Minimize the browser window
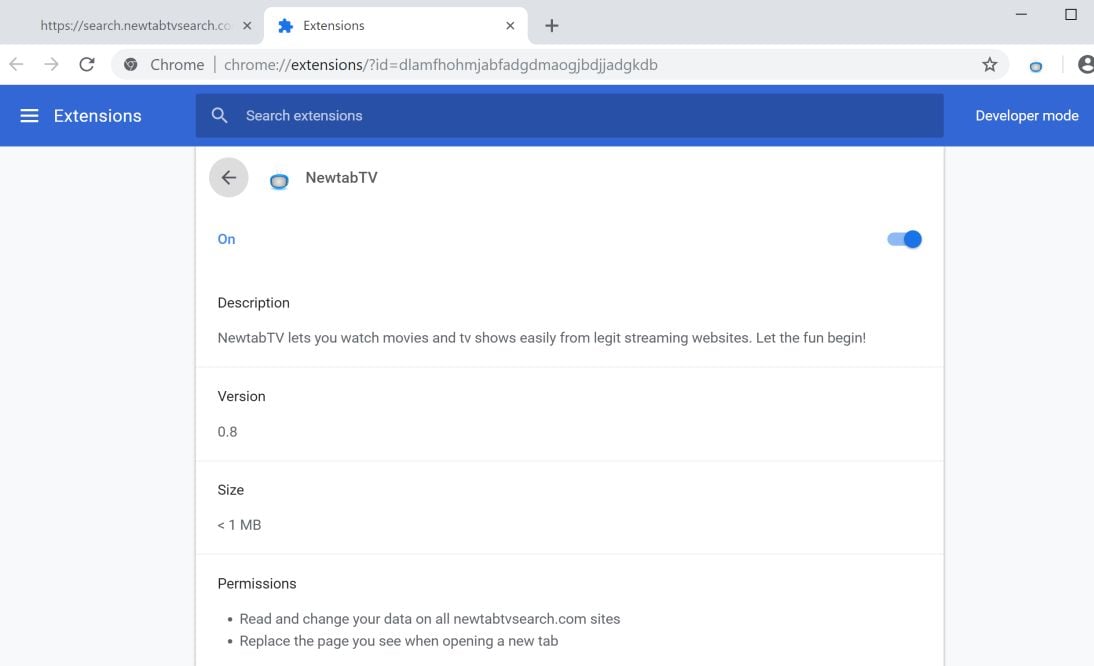 (x=1021, y=14)
